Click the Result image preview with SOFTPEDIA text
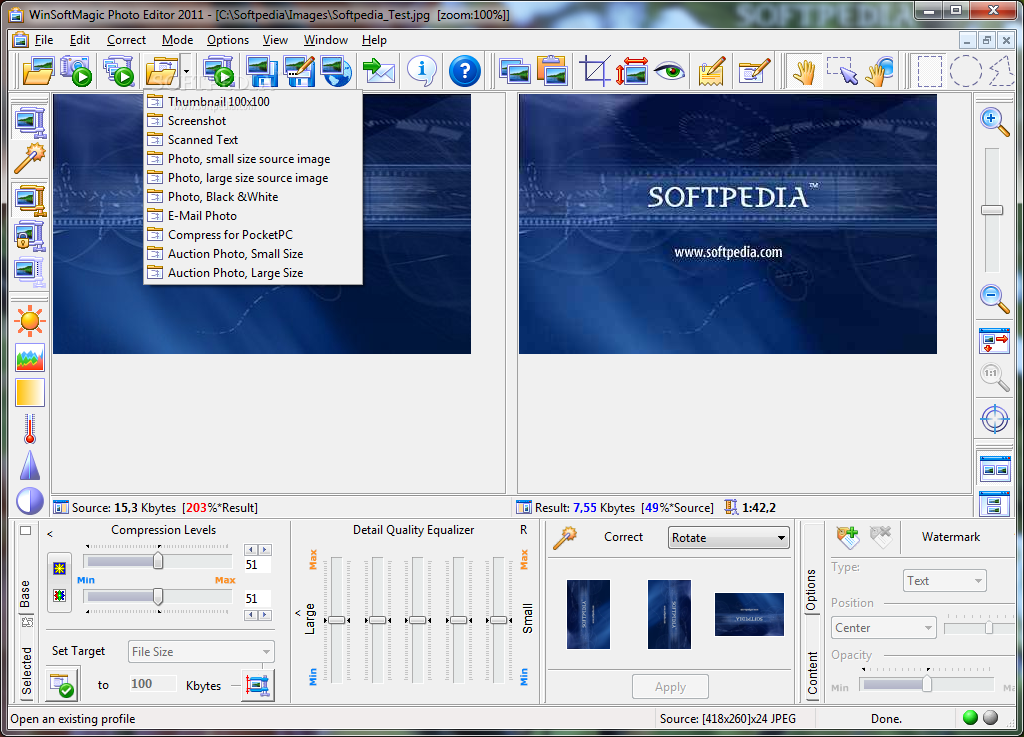This screenshot has height=737, width=1024. [x=728, y=224]
